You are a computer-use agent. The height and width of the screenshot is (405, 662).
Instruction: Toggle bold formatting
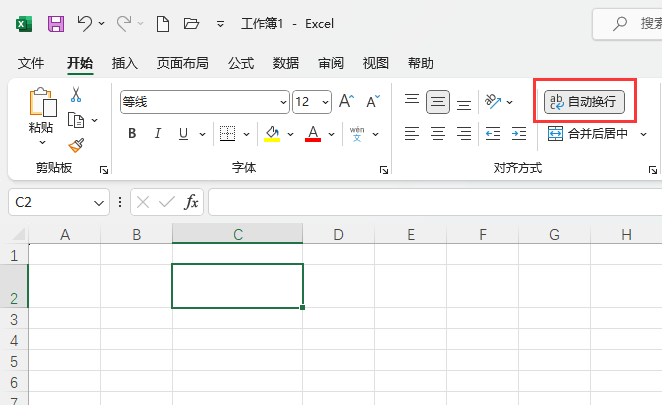pos(132,133)
